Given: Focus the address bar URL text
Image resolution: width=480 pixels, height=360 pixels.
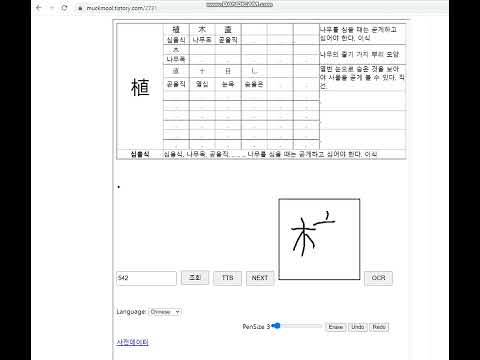Looking at the screenshot, I should click(x=121, y=8).
